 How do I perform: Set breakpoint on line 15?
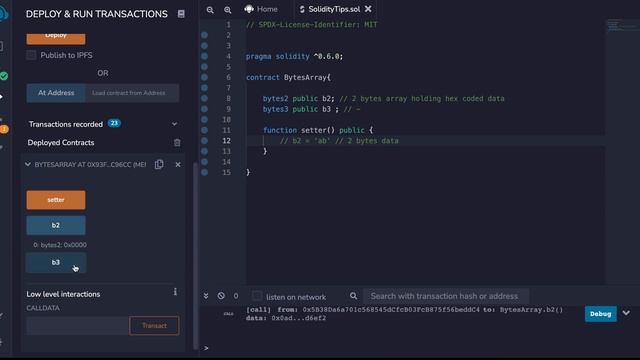click(204, 172)
